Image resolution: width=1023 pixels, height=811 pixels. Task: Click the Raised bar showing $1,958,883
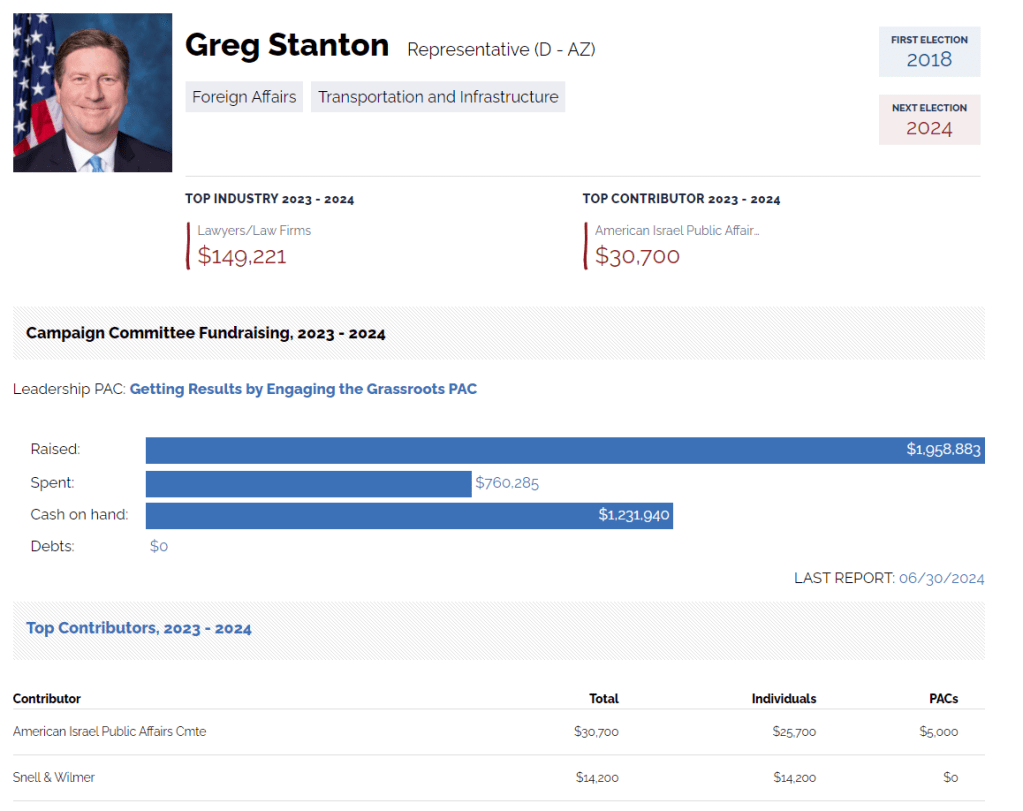point(564,450)
